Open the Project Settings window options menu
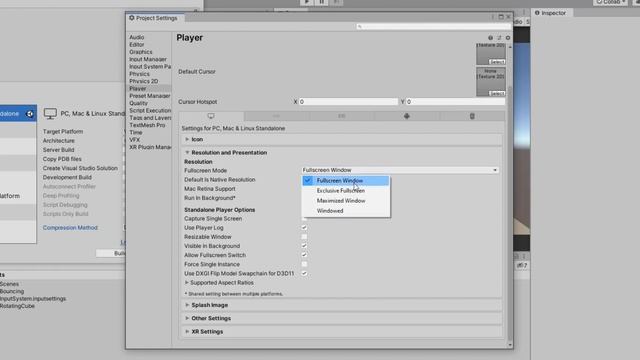This screenshot has width=640, height=360. click(x=493, y=17)
